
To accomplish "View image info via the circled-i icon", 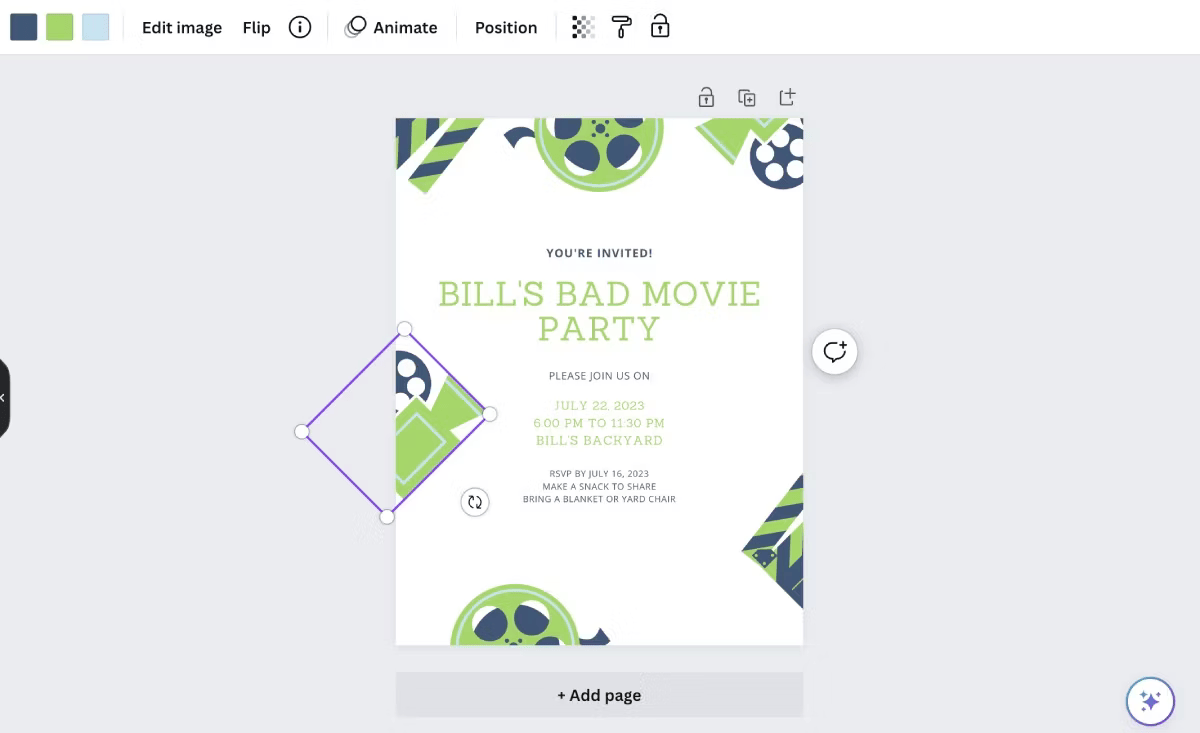I will 300,27.
